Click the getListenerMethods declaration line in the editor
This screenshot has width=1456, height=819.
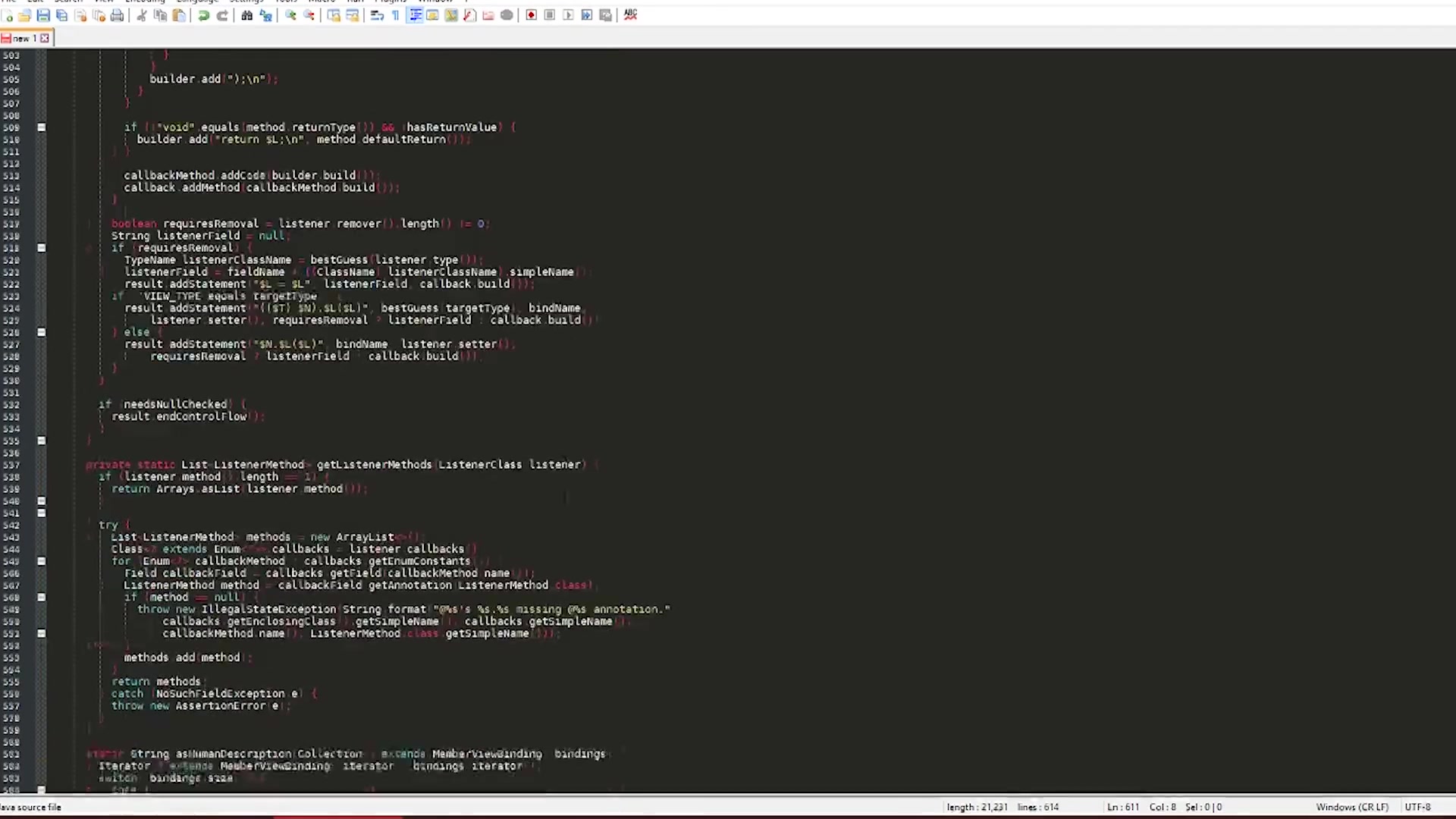(x=374, y=465)
